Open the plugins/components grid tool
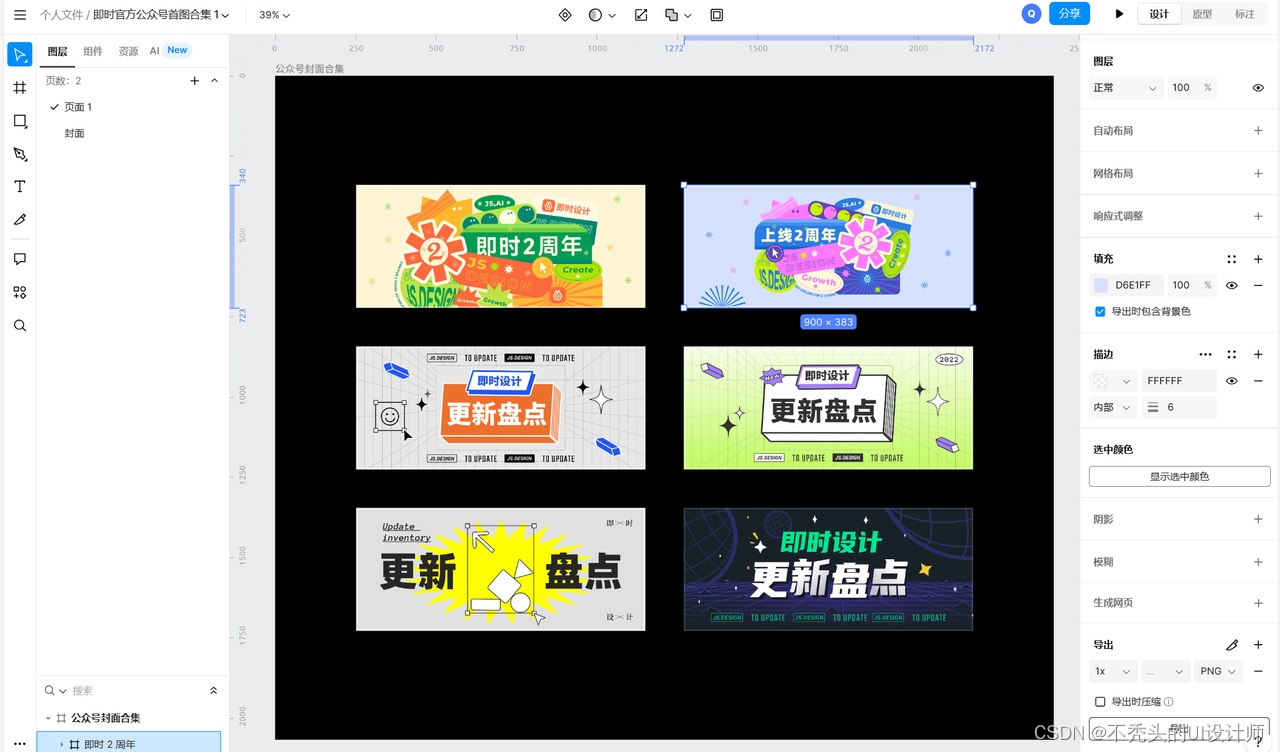This screenshot has height=752, width=1280. click(20, 292)
